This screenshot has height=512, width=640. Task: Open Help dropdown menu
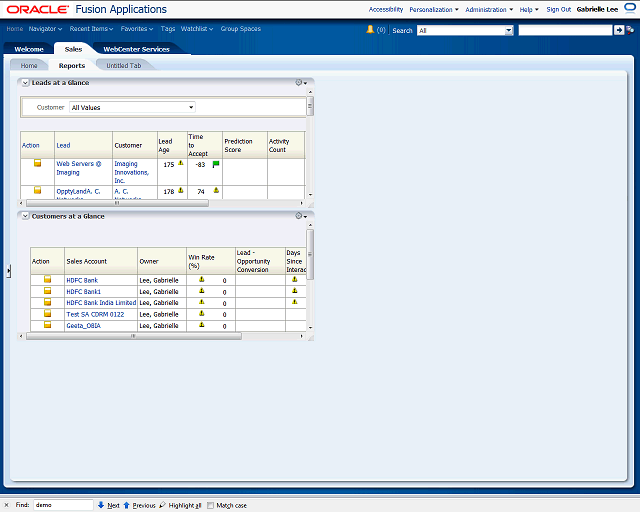[x=529, y=9]
